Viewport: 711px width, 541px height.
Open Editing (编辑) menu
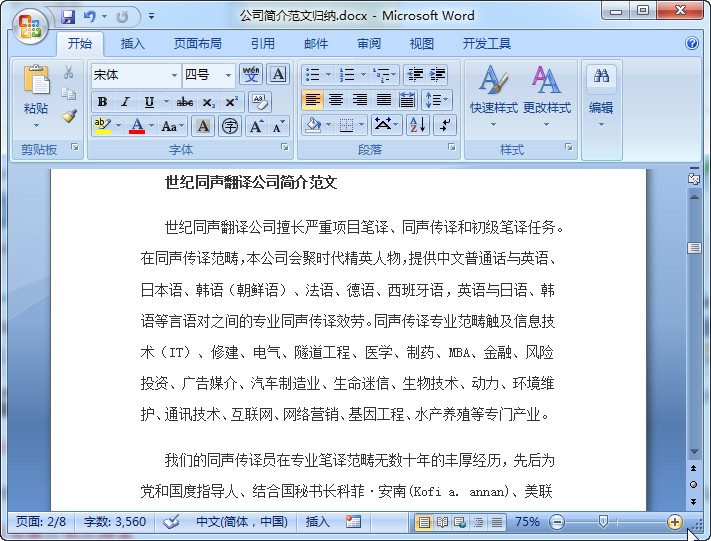coord(601,97)
